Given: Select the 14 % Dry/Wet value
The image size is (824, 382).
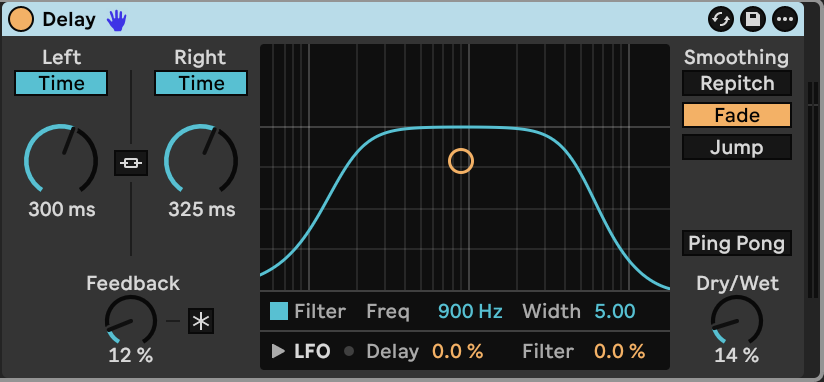Looking at the screenshot, I should point(737,356).
